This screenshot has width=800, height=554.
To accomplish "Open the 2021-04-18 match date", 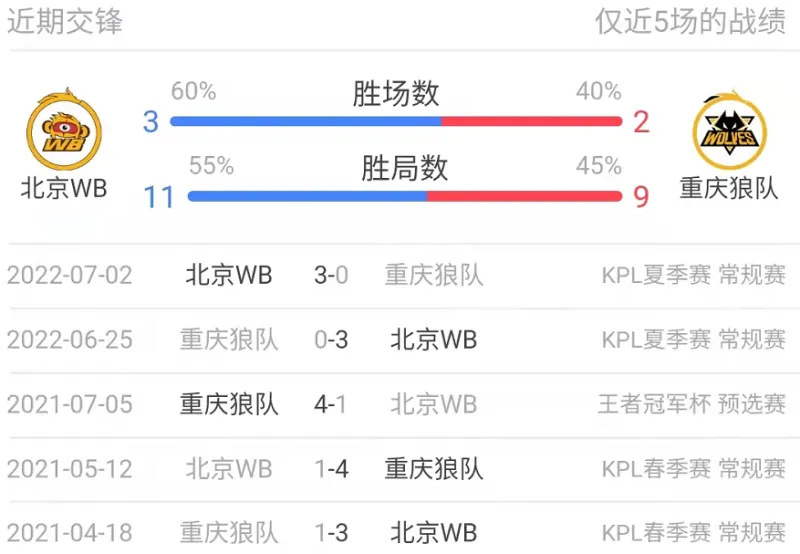I will 70,533.
